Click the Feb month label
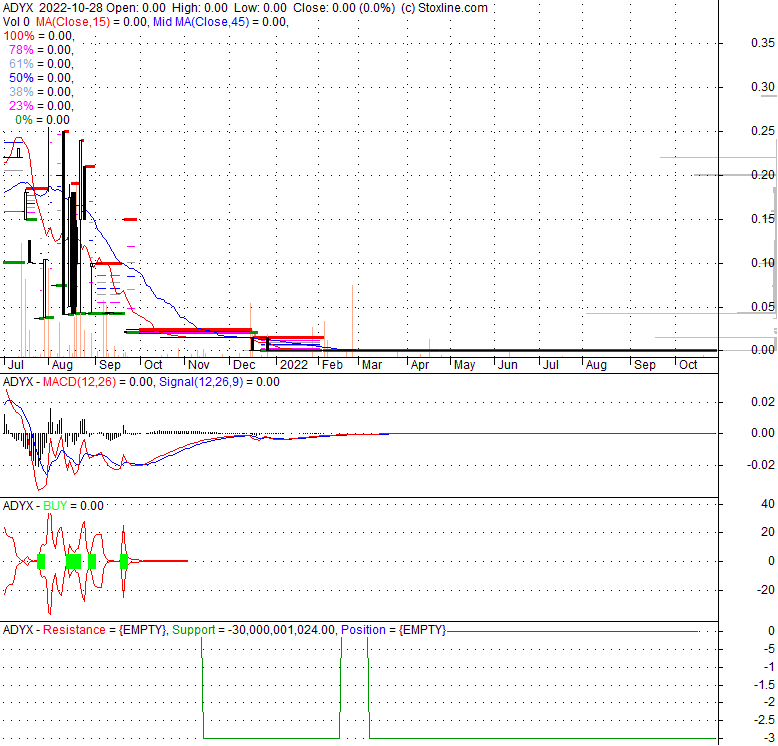Image resolution: width=778 pixels, height=746 pixels. point(332,365)
